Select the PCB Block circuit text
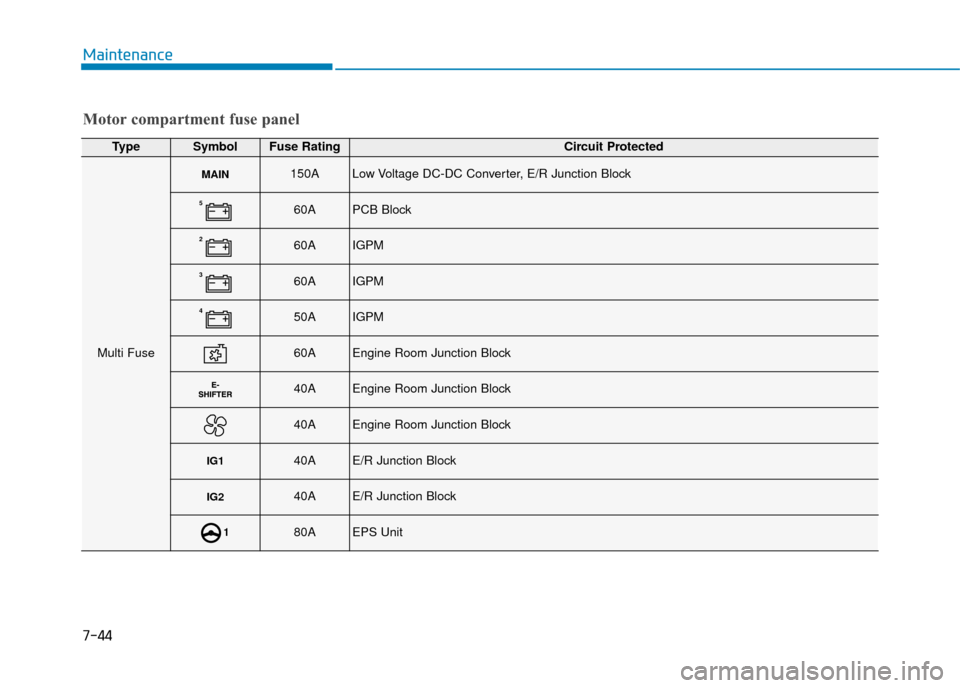960x688 pixels. 382,211
